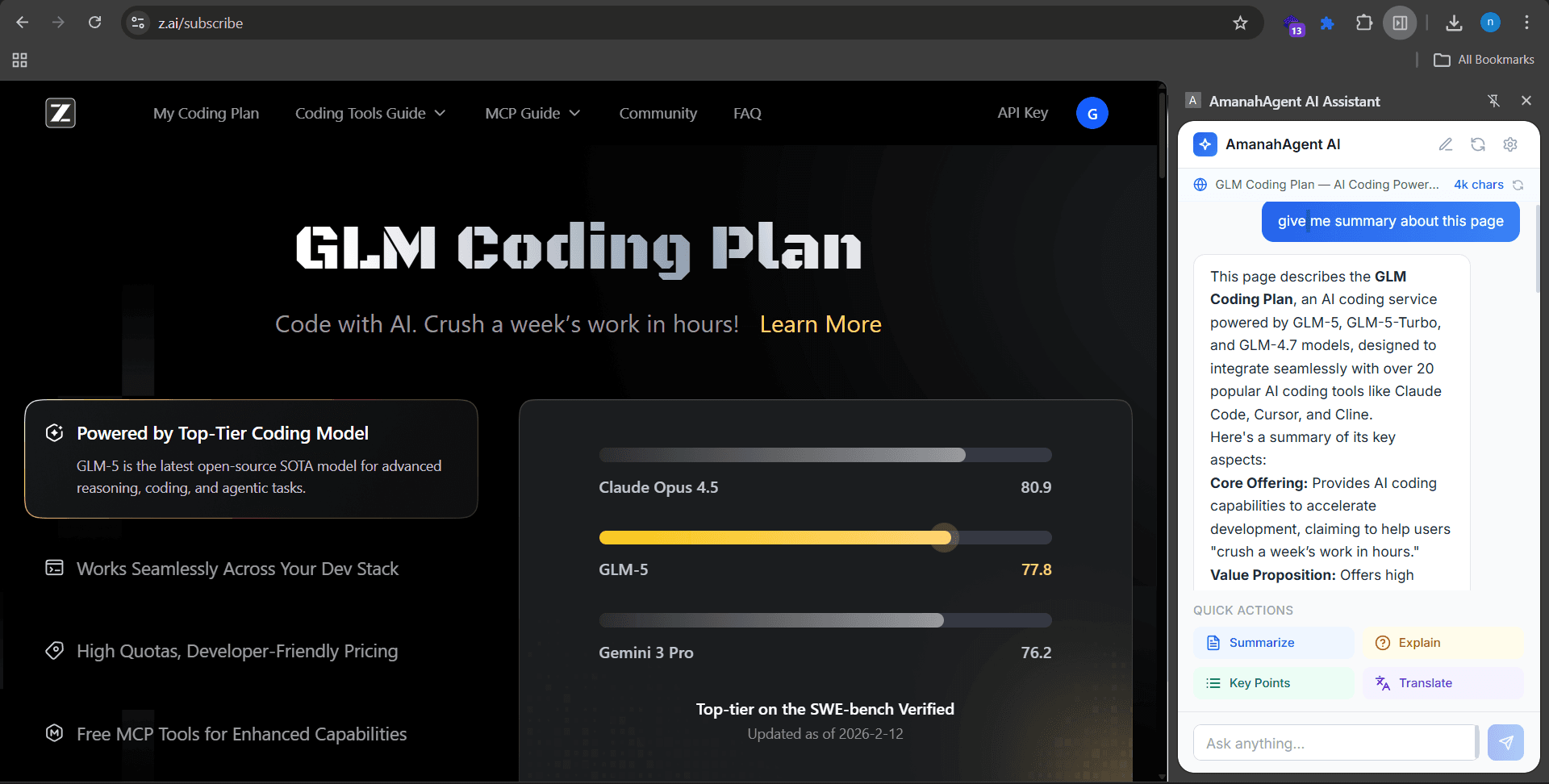The width and height of the screenshot is (1549, 784).
Task: Bookmark this page with the star icon
Action: click(x=1240, y=23)
